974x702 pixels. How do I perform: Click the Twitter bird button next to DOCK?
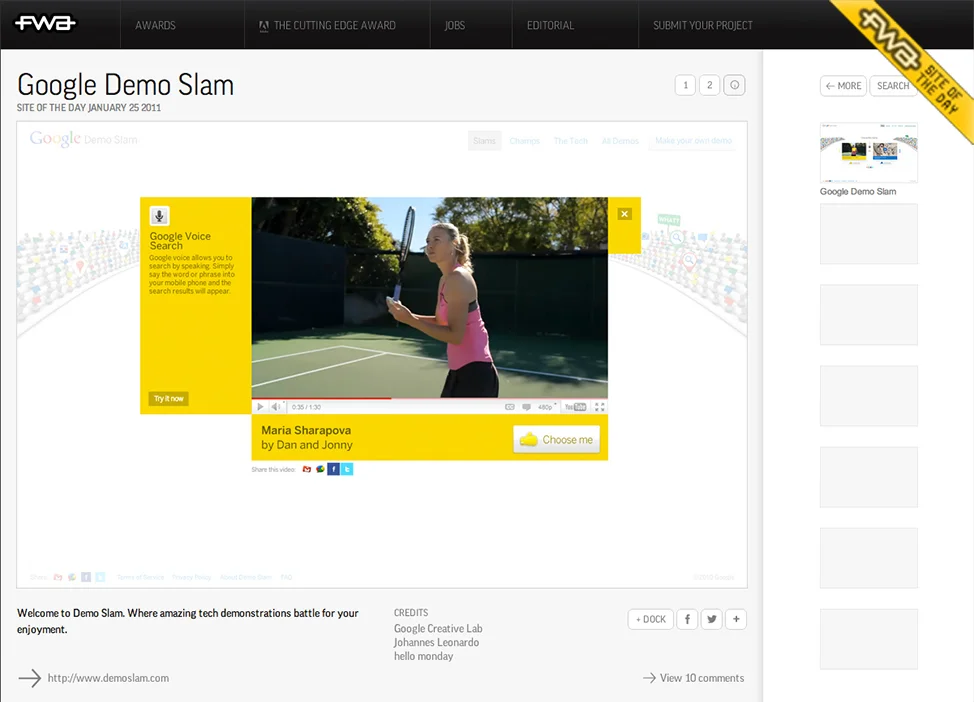coord(711,619)
